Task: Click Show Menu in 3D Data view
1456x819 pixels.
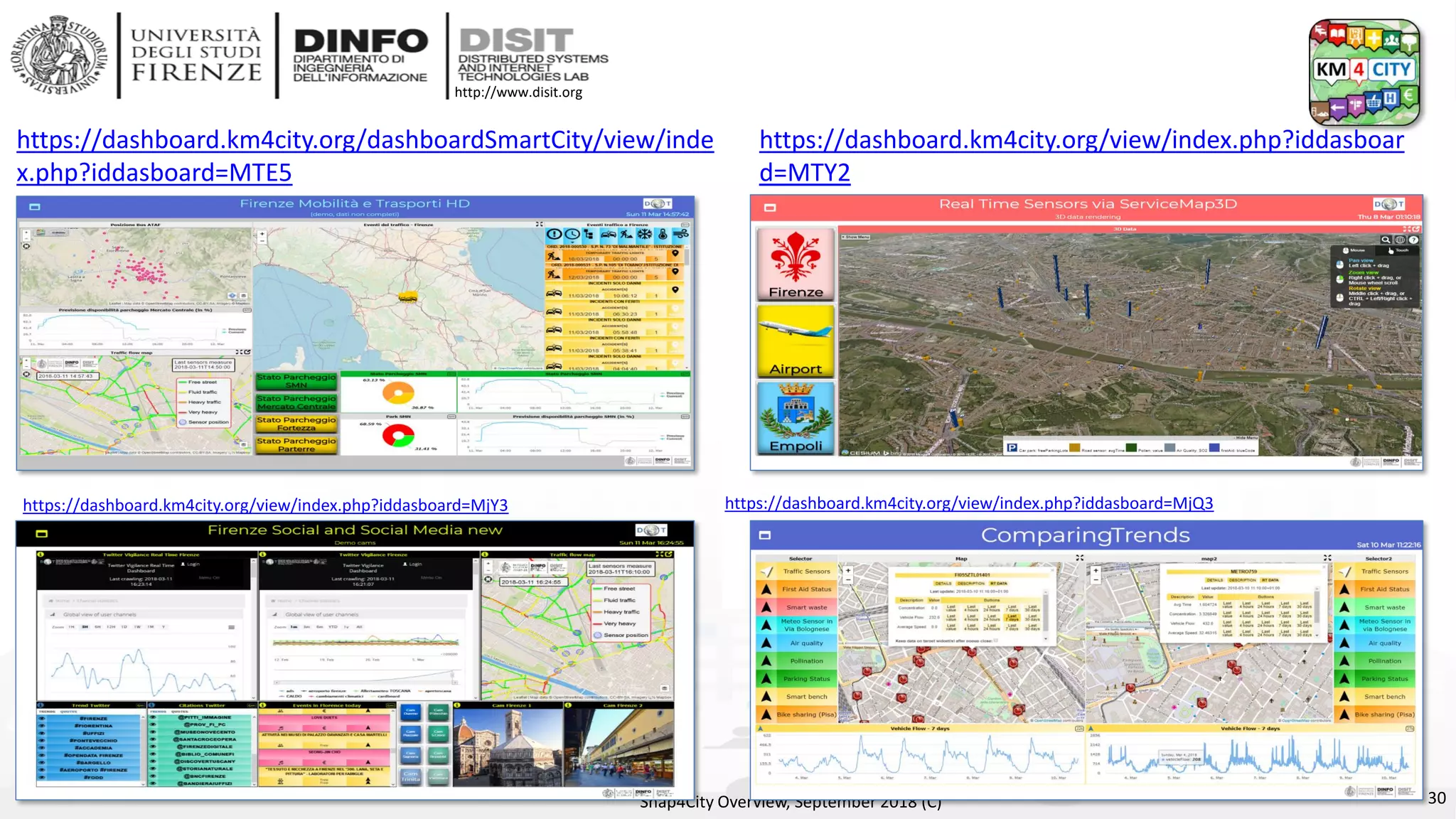Action: click(x=855, y=237)
